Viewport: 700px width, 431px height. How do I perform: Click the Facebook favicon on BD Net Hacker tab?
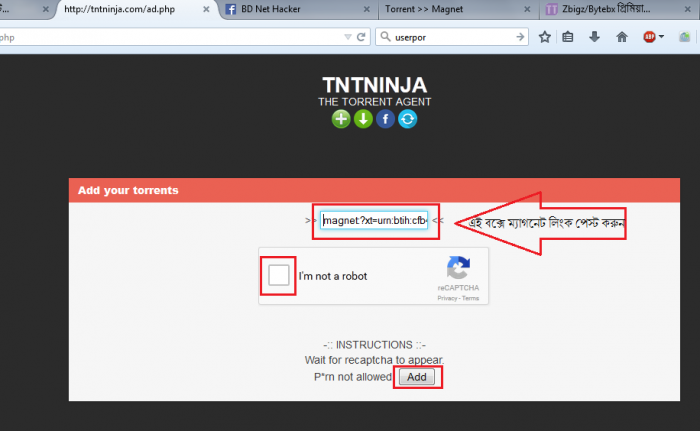coord(230,9)
